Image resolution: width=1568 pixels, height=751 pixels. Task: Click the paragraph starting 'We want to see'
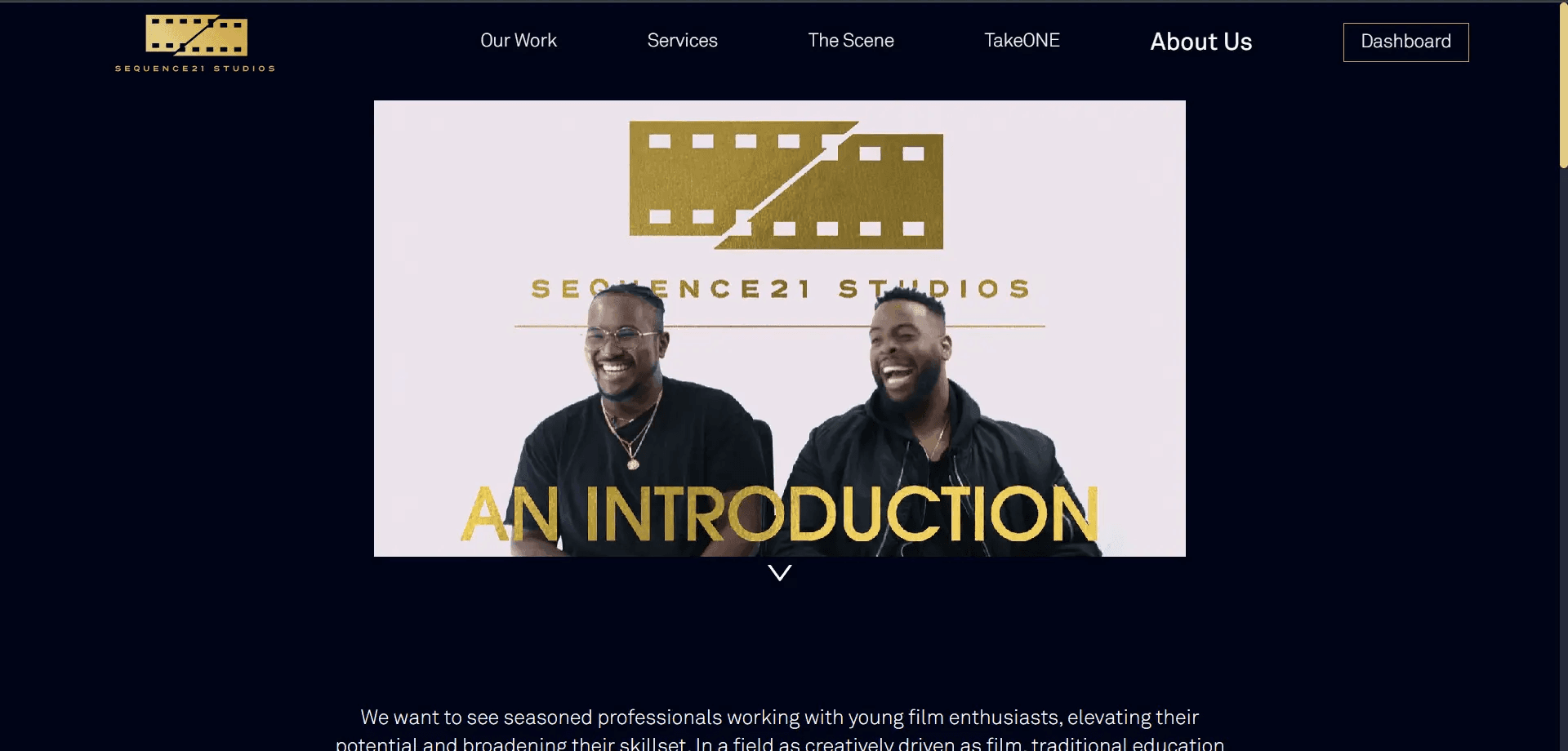pyautogui.click(x=780, y=730)
